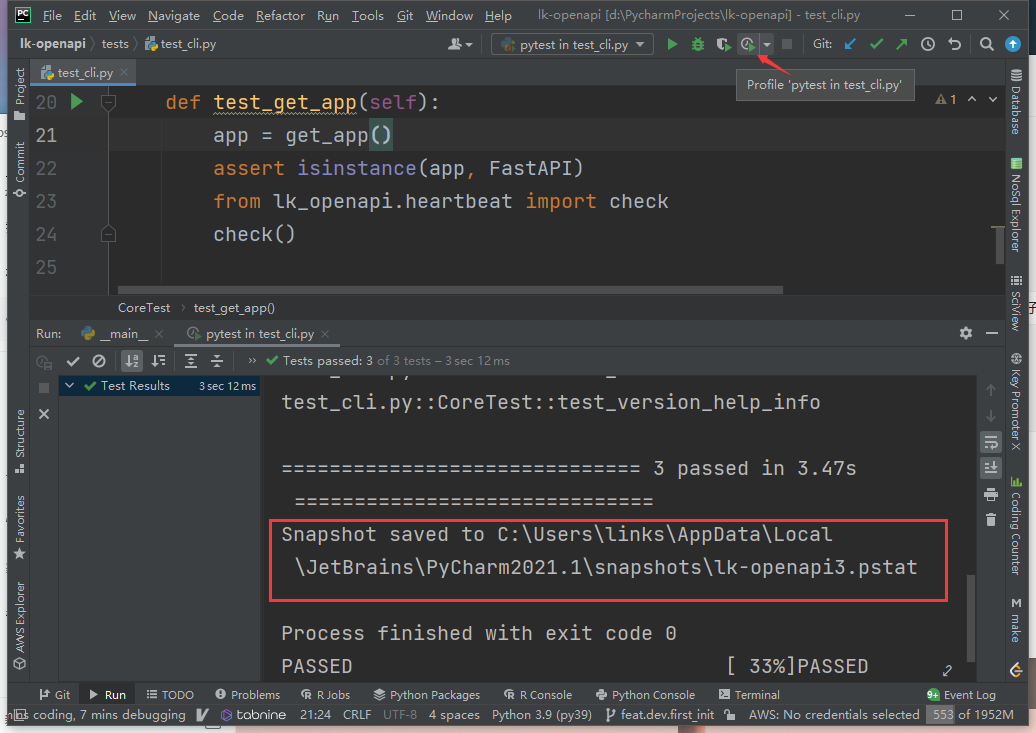Click the warning count indicator
Screen dimensions: 1036x733
(945, 100)
